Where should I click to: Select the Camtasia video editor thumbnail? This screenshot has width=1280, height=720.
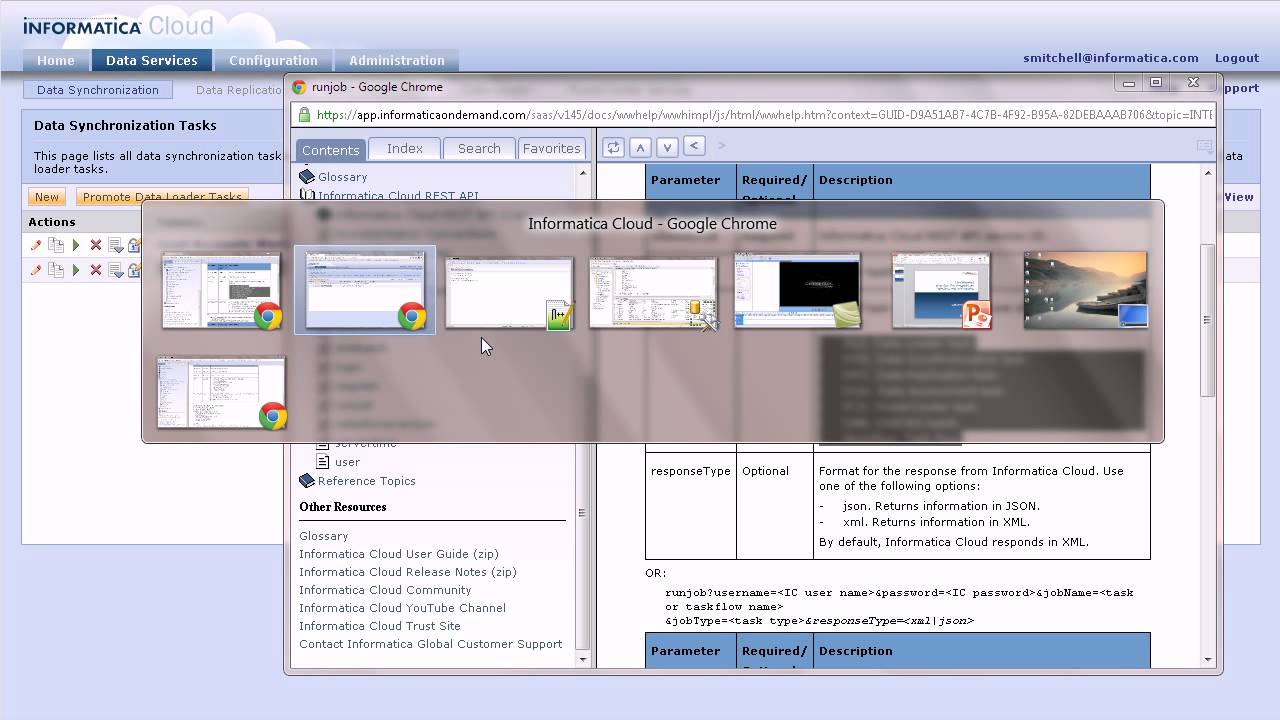[x=797, y=291]
